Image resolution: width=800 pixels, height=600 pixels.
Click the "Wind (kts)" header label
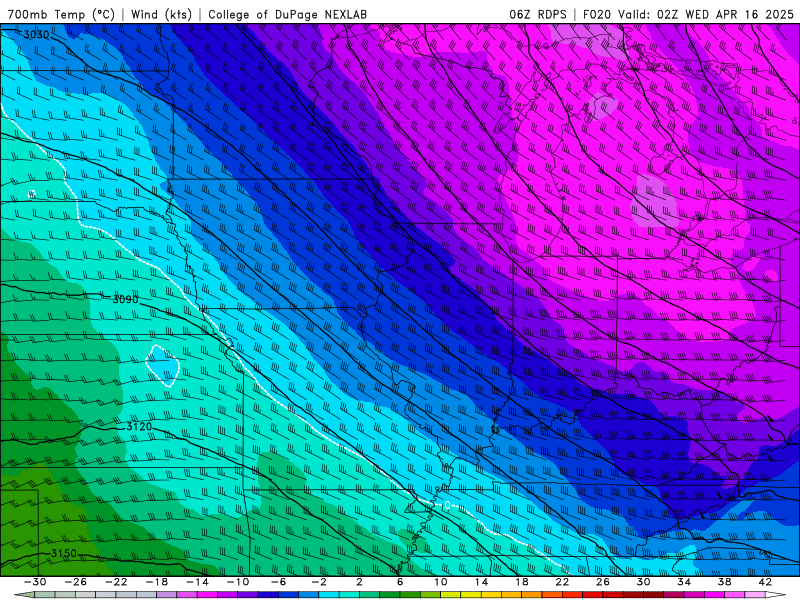pyautogui.click(x=161, y=14)
